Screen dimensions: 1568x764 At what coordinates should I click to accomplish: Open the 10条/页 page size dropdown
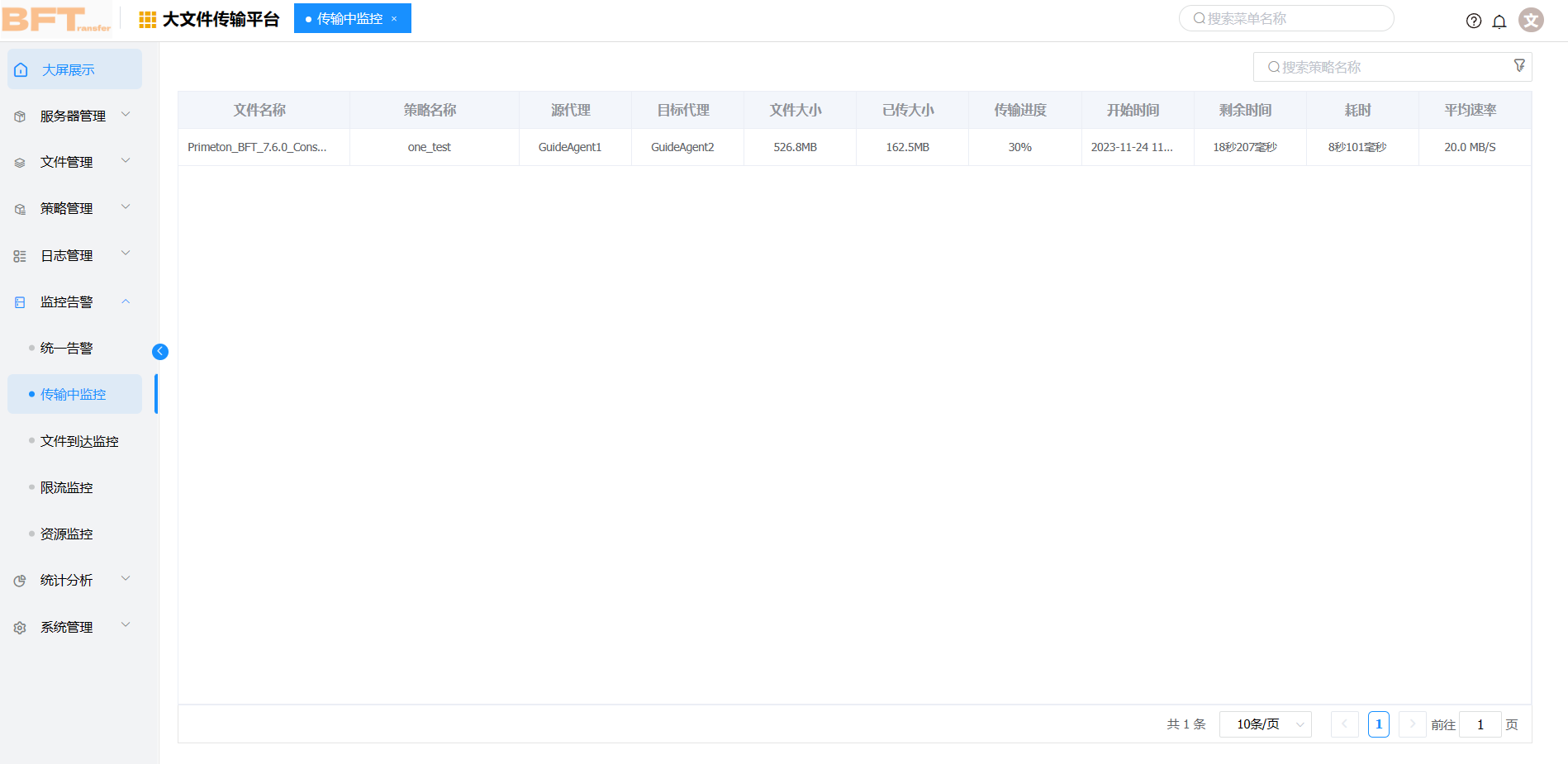pyautogui.click(x=1266, y=724)
